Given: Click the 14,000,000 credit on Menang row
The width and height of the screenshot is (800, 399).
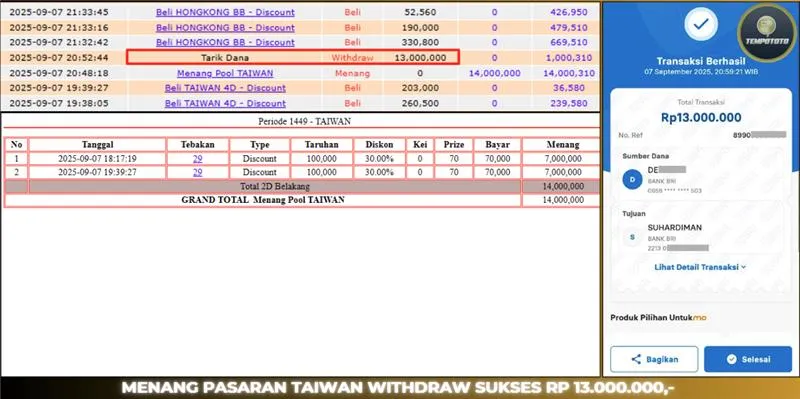Looking at the screenshot, I should (494, 73).
